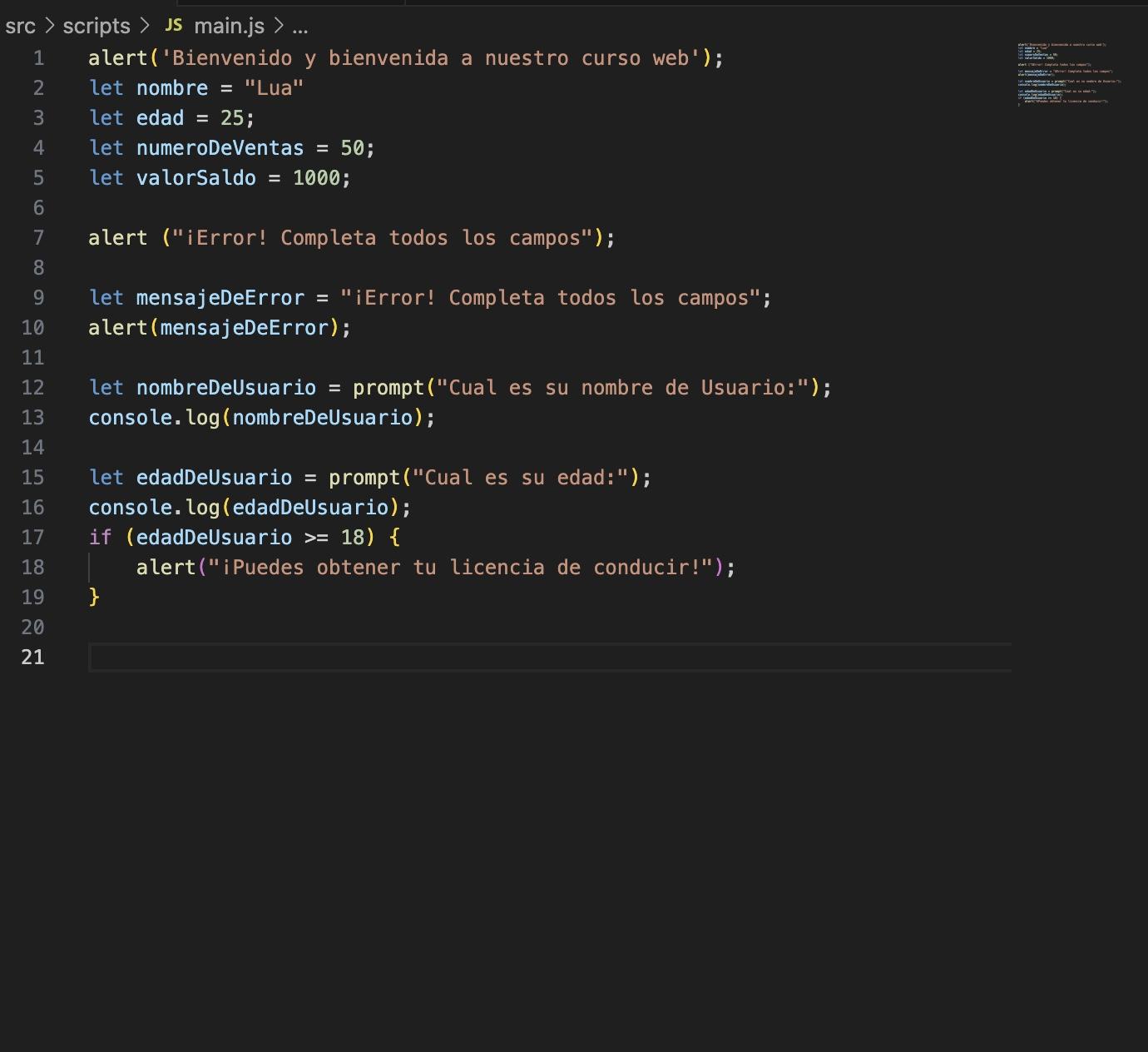
Task: Expand the chevron after scripts in the breadcrumb
Action: point(145,26)
